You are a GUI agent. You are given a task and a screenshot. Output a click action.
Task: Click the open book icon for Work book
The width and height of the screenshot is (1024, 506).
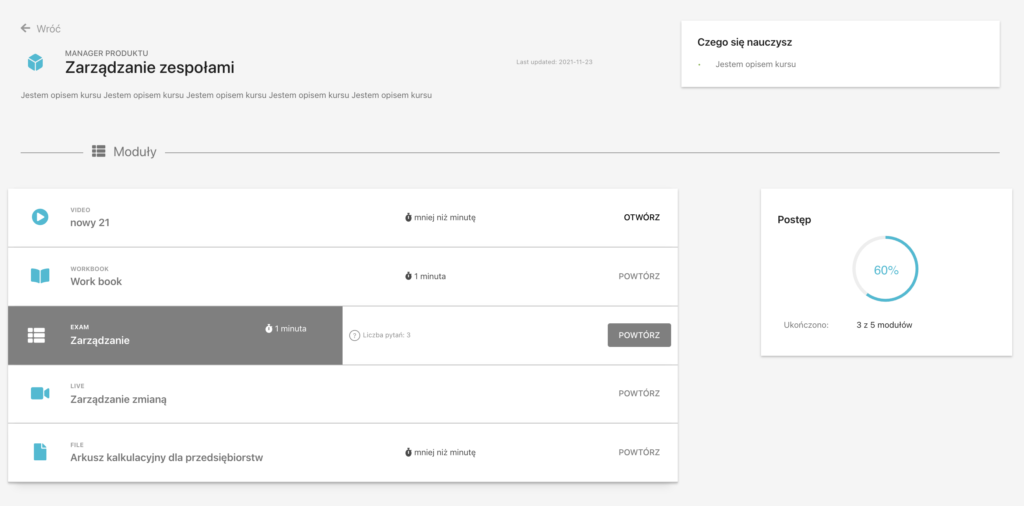(x=40, y=276)
